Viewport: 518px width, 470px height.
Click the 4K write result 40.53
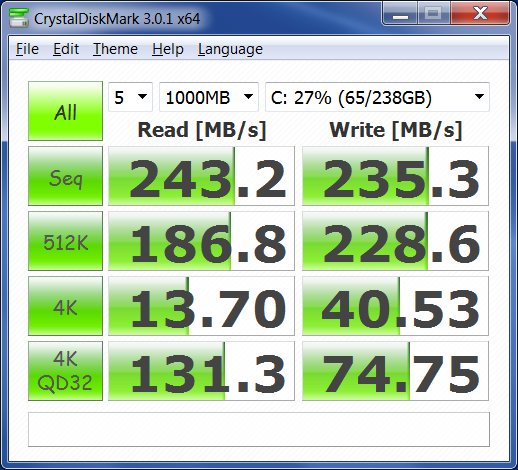tap(395, 306)
